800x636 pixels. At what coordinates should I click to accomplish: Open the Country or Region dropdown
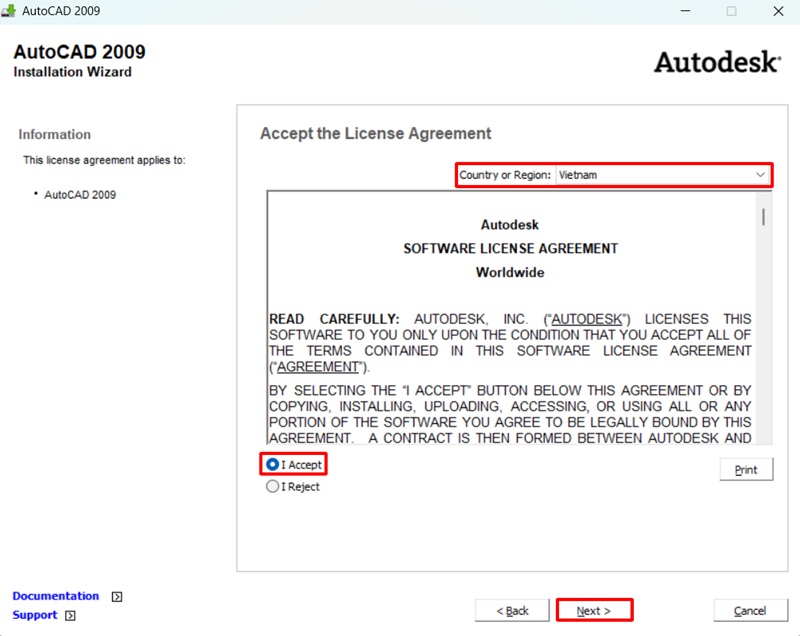[662, 175]
